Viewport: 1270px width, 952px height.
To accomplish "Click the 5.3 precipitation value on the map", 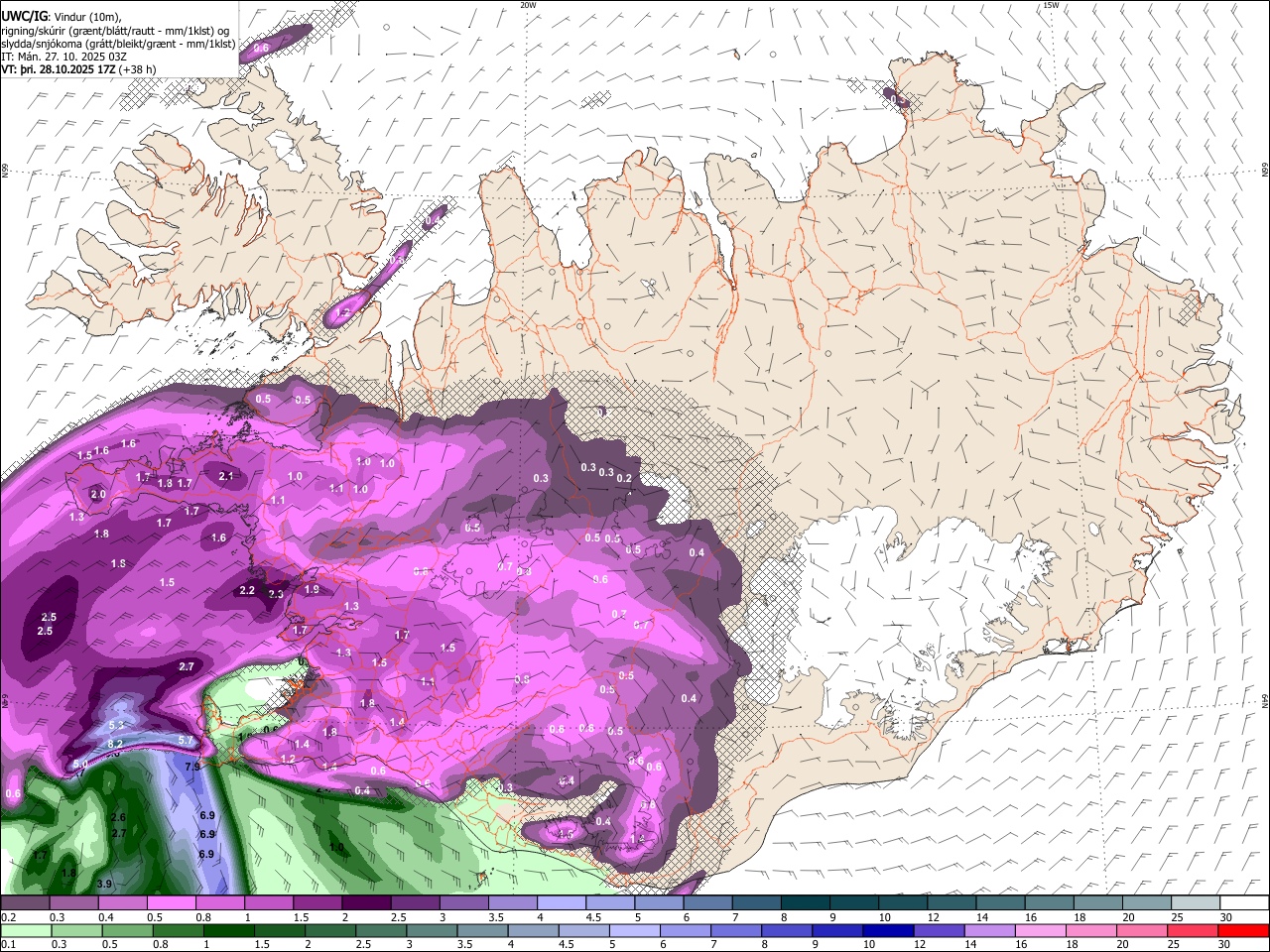I will click(116, 727).
